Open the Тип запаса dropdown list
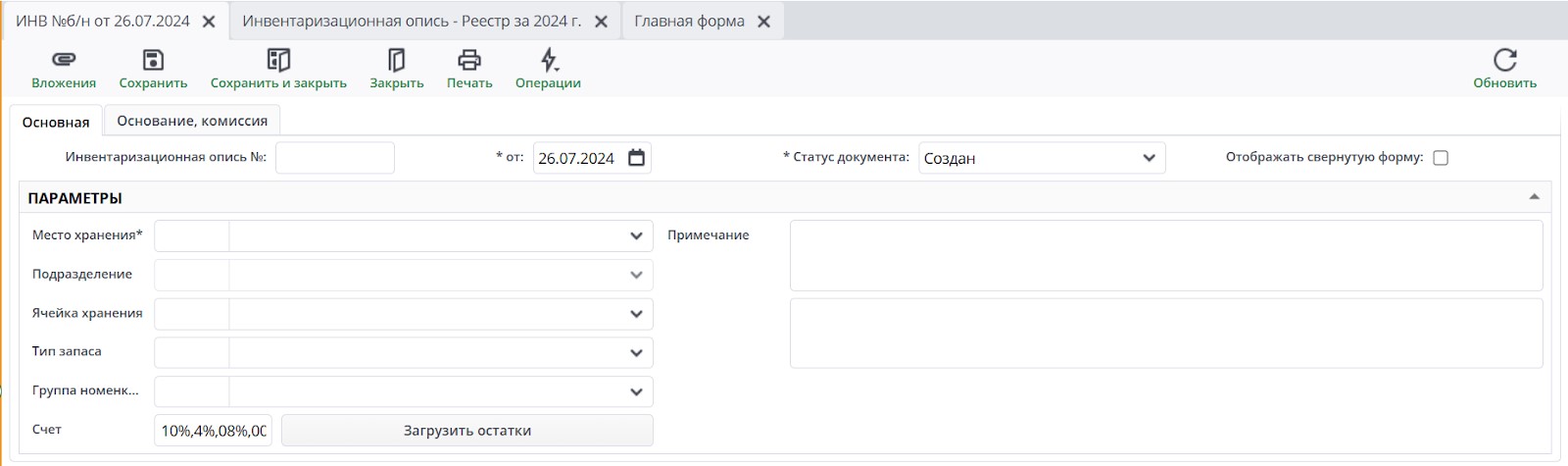The width and height of the screenshot is (1568, 466). tap(636, 353)
